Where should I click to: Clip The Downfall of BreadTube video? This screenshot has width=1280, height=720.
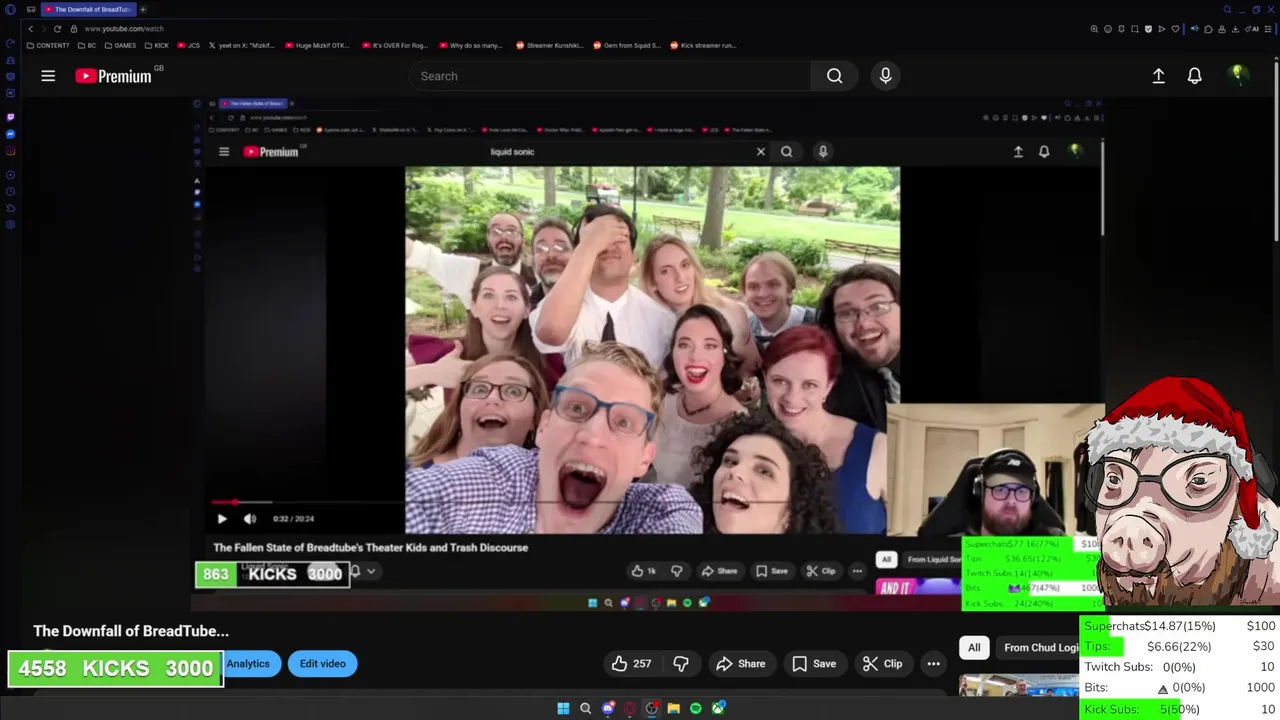[882, 664]
